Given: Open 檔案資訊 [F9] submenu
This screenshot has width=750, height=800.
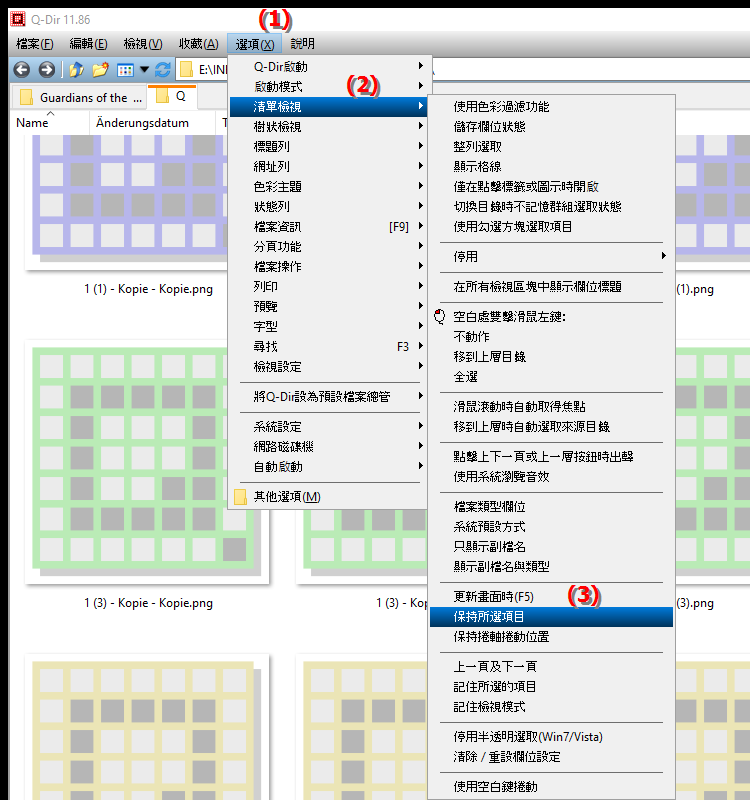Looking at the screenshot, I should tap(328, 227).
